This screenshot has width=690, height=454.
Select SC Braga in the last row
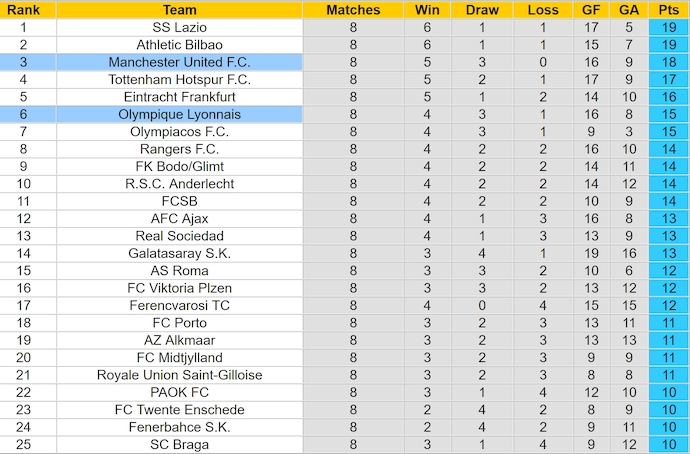[x=180, y=444]
